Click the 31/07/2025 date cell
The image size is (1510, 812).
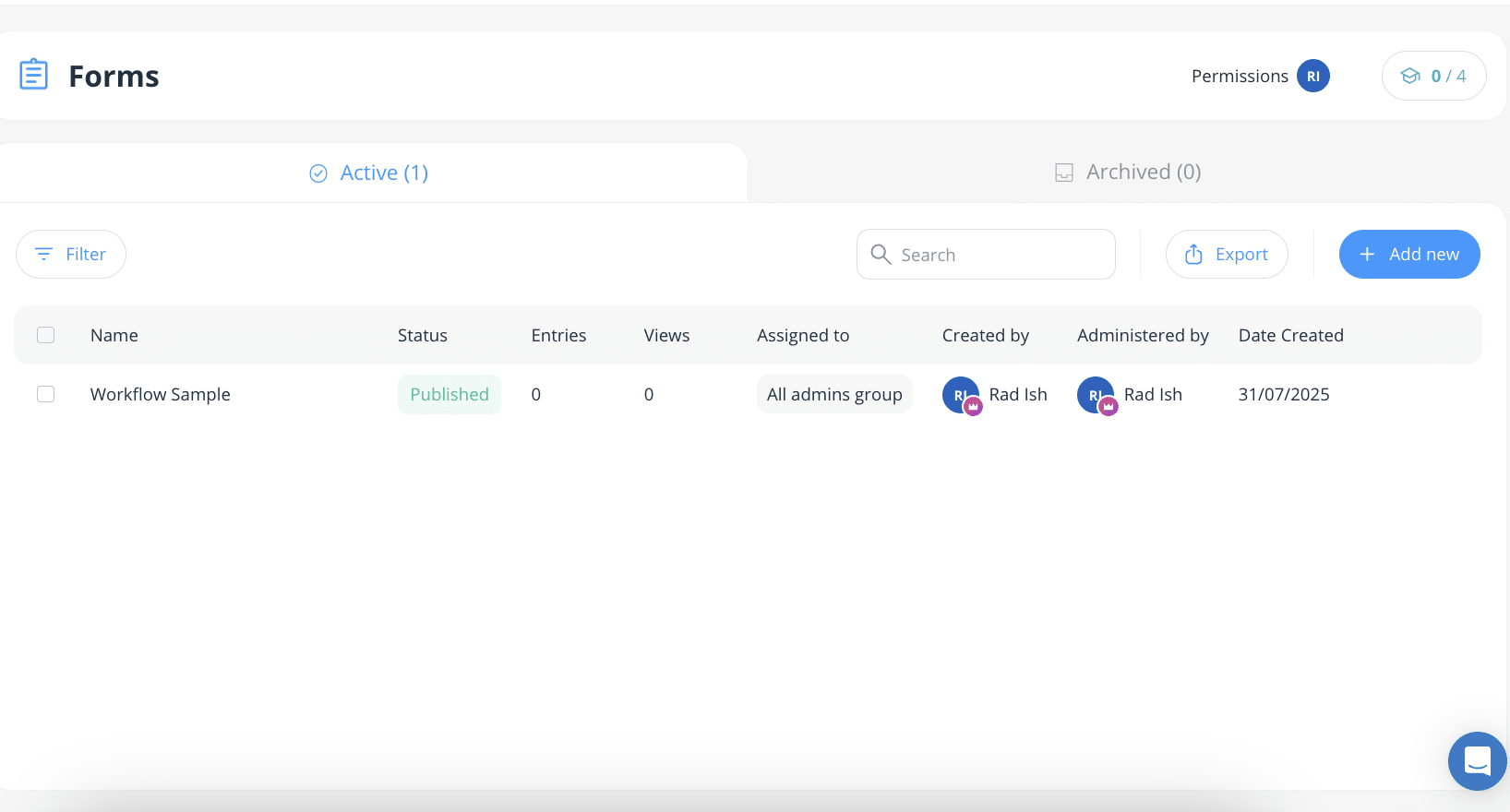(1284, 394)
